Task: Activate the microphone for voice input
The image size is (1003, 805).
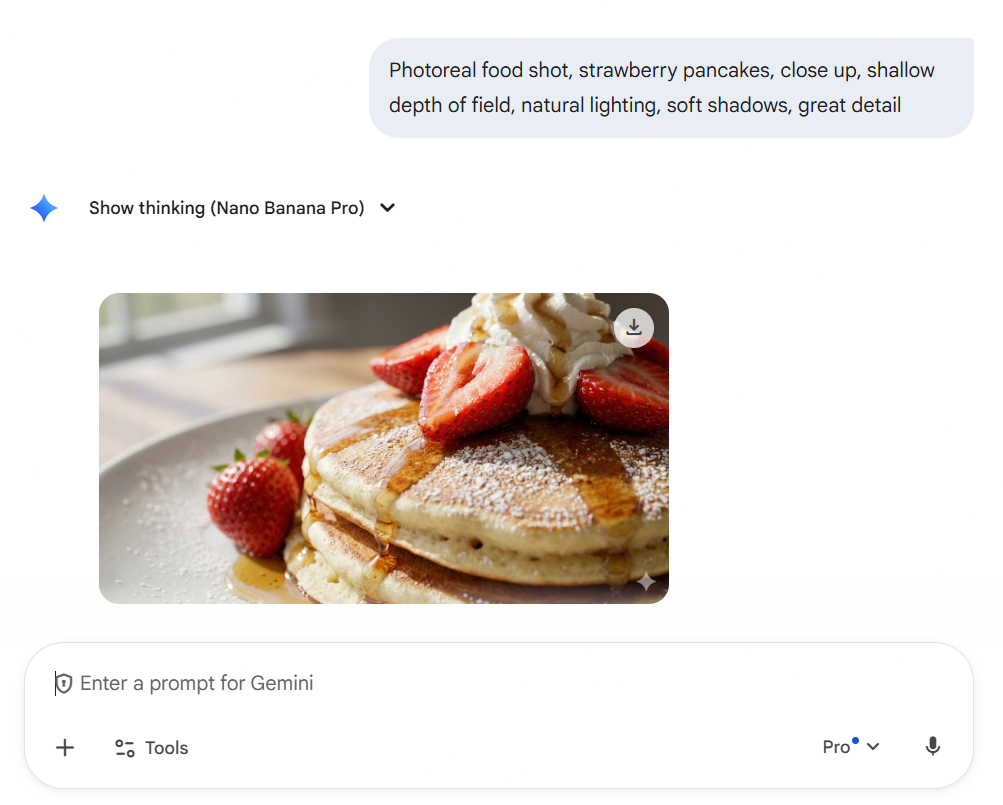Action: click(932, 747)
